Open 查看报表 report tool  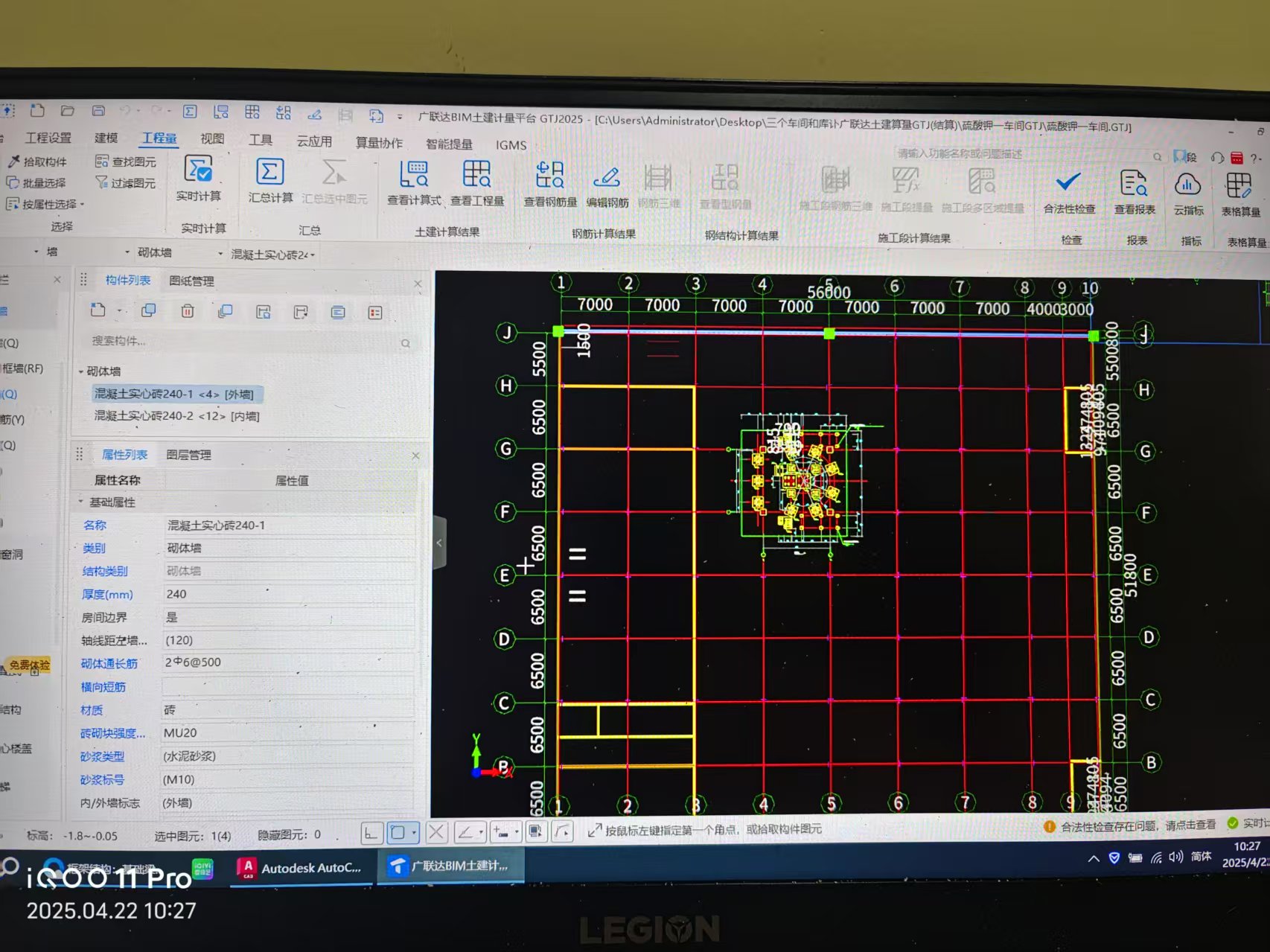[1135, 193]
